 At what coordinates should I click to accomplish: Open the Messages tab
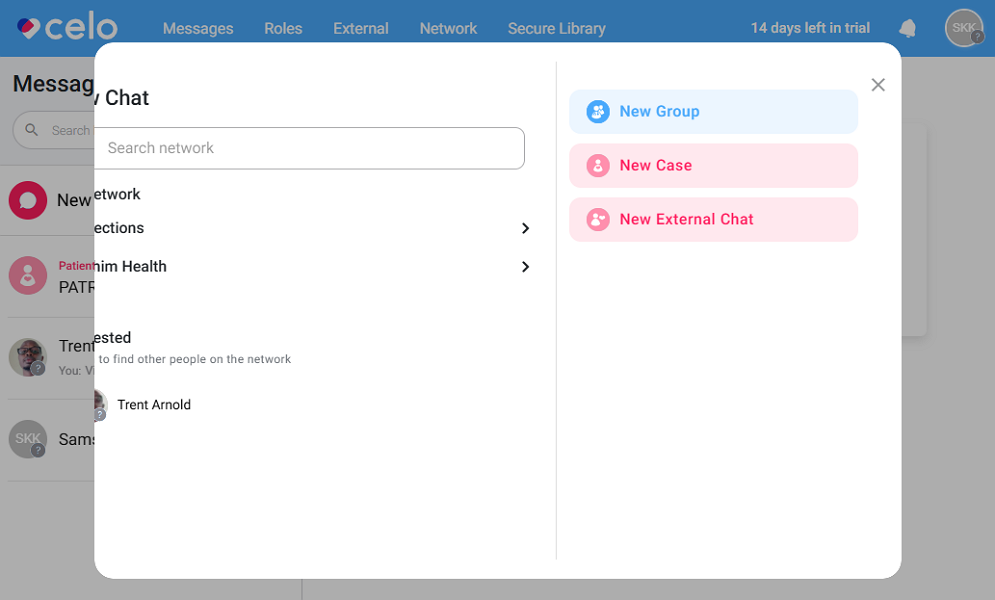198,28
